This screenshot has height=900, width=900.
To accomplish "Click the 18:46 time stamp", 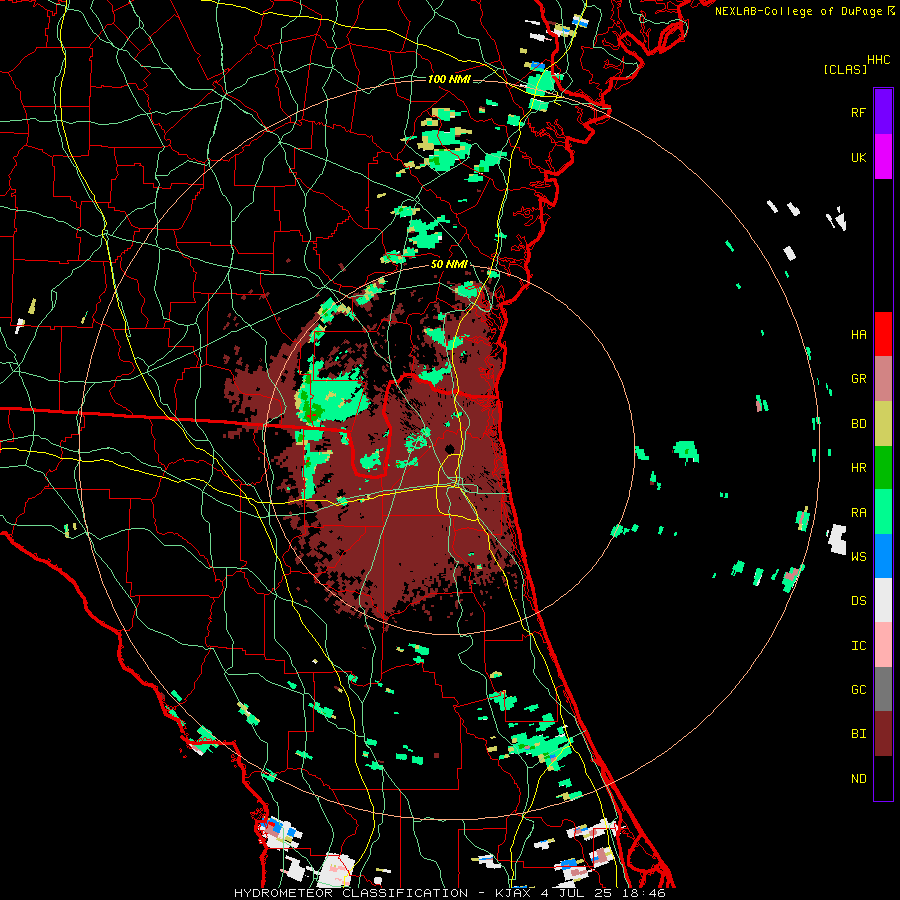I will pyautogui.click(x=646, y=893).
